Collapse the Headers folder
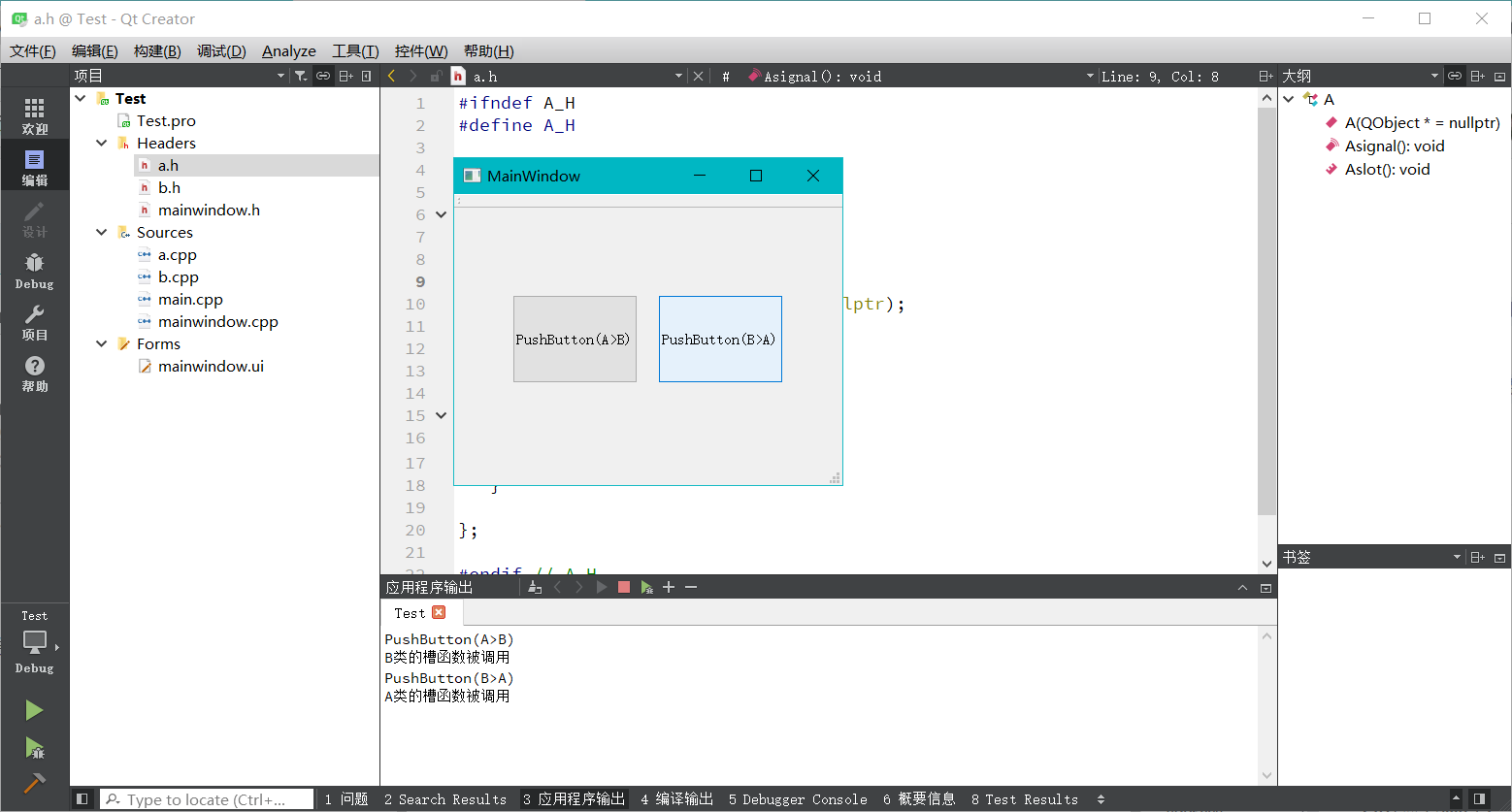This screenshot has width=1512, height=812. pos(102,143)
